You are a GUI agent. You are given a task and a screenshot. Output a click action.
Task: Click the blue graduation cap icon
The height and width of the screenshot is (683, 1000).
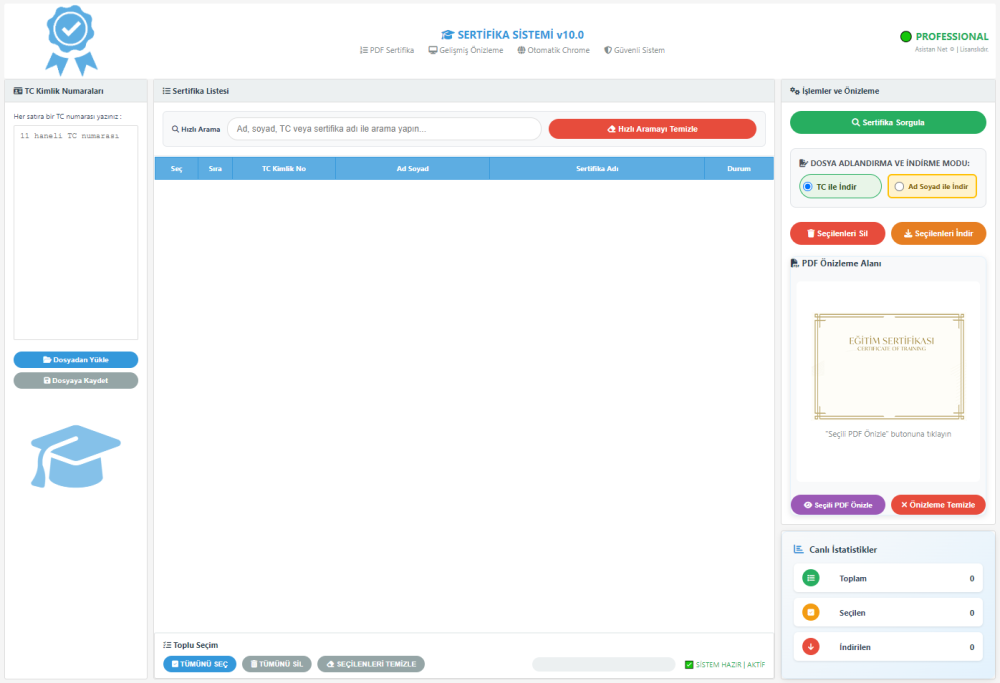coord(75,455)
